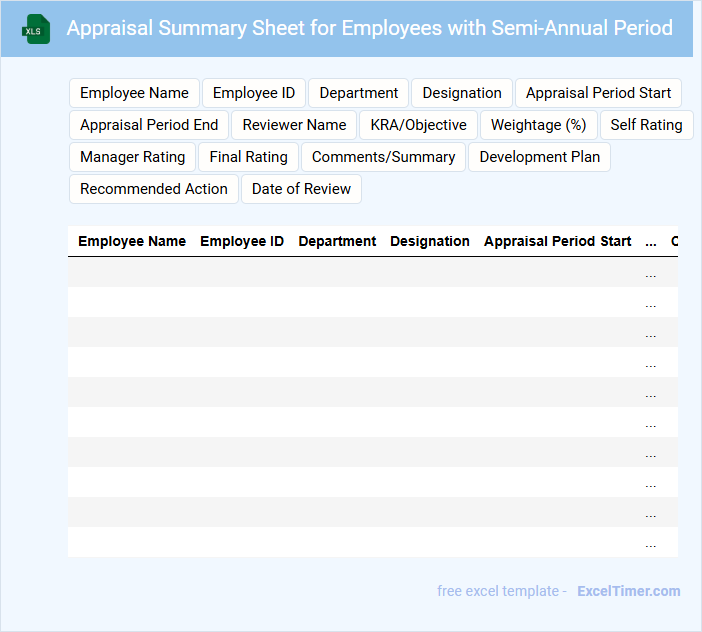Select the Reviewer Name tag
This screenshot has height=632, width=702.
[x=294, y=125]
